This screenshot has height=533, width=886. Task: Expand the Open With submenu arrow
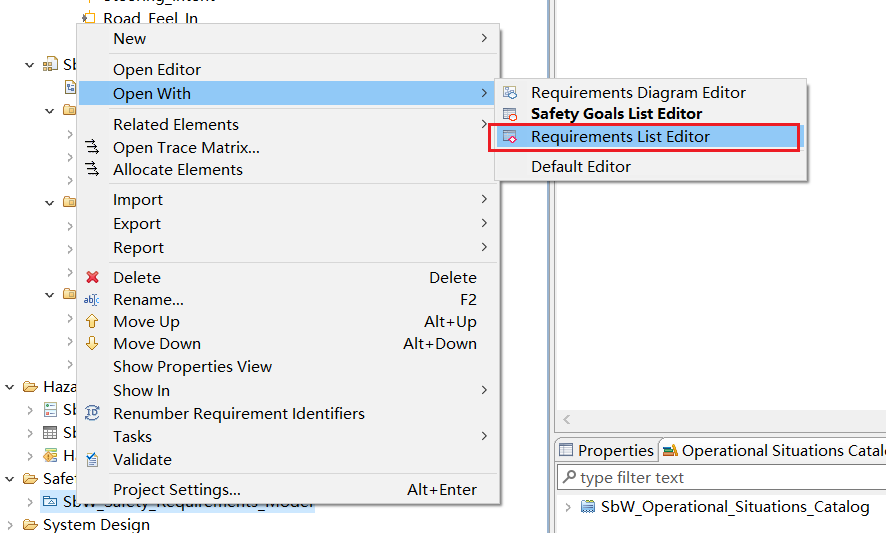click(x=484, y=93)
